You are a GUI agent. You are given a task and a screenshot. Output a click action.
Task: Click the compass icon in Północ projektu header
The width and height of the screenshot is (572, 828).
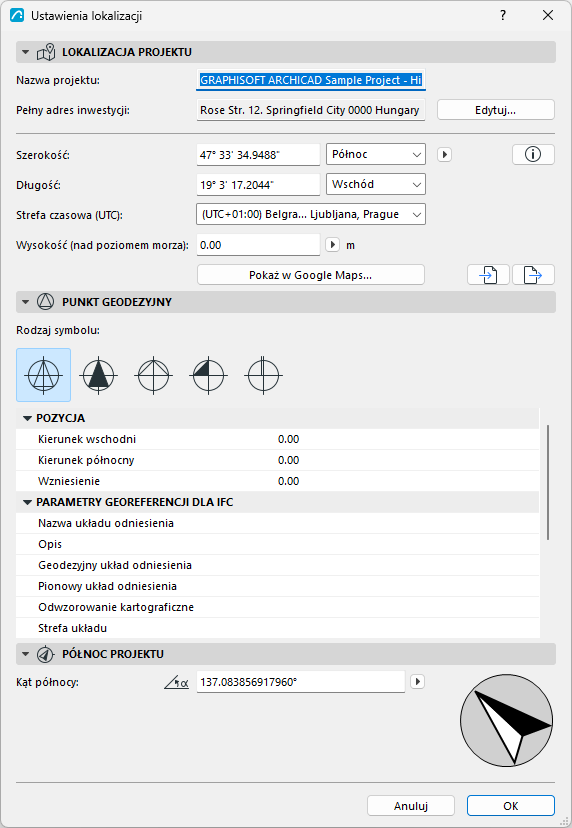pyautogui.click(x=46, y=654)
